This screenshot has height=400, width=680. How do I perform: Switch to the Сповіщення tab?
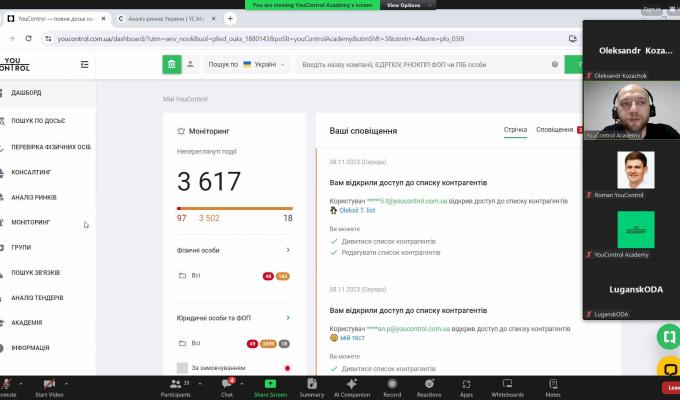click(x=554, y=130)
